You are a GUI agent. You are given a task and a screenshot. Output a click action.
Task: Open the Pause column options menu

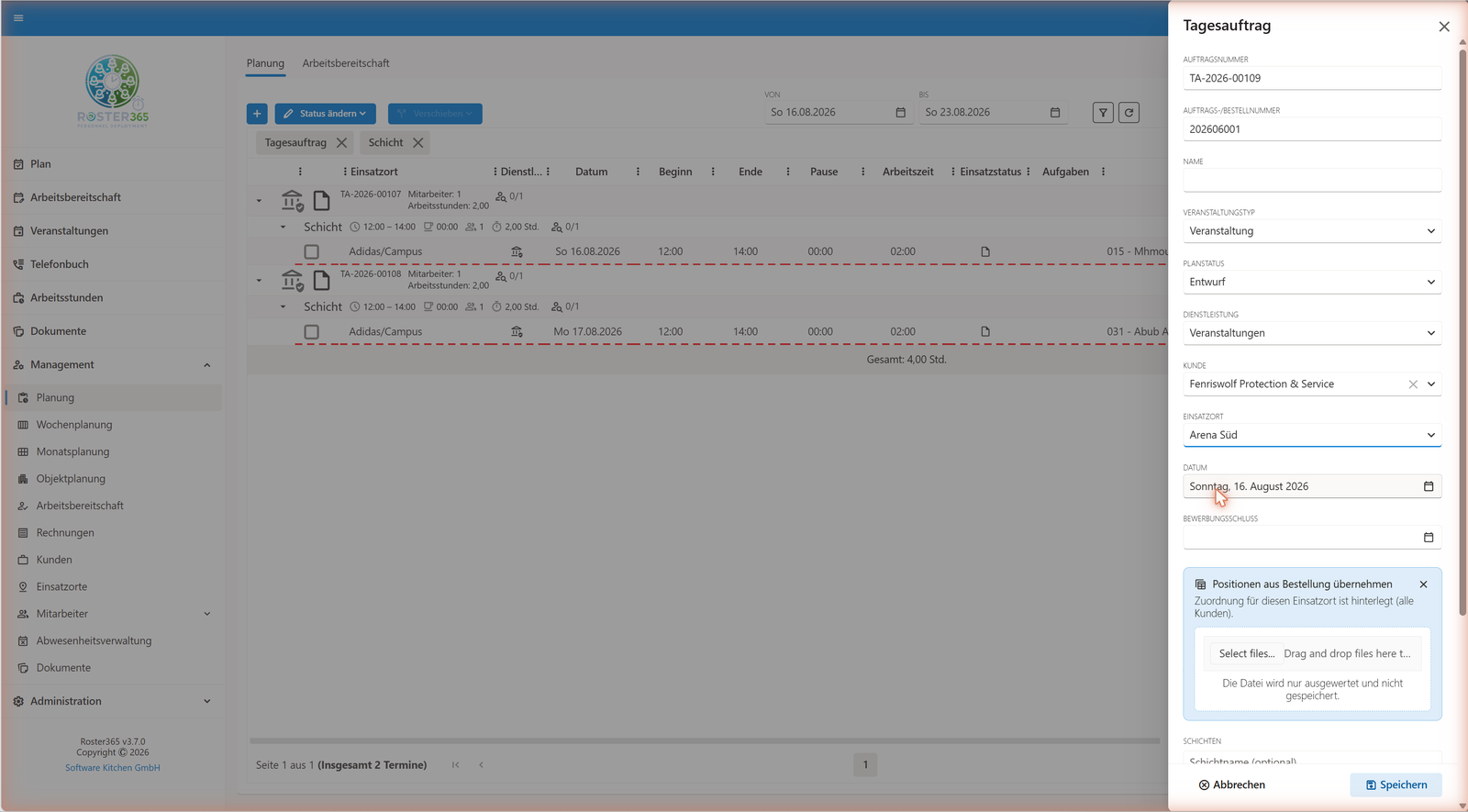pos(862,172)
